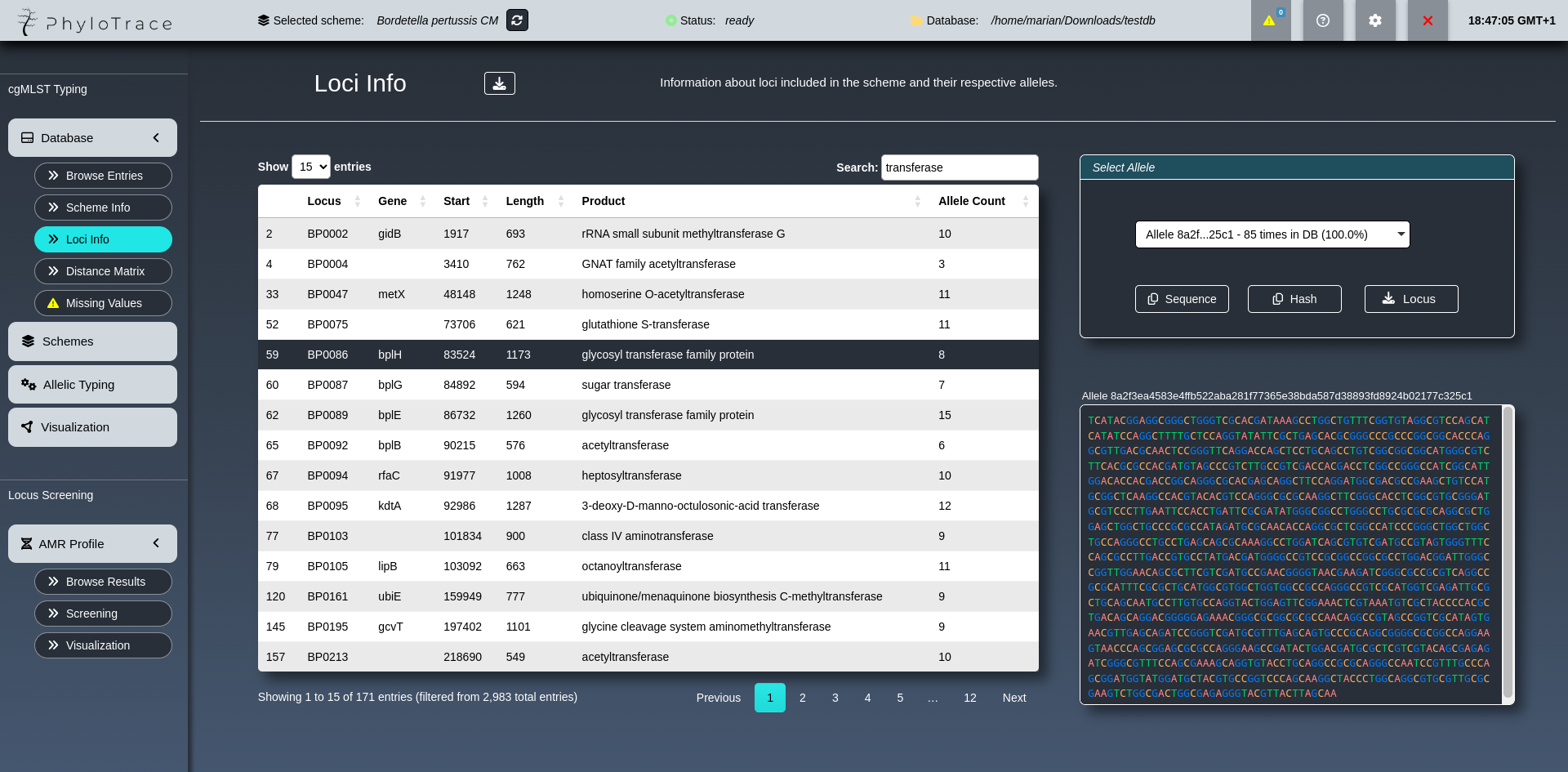
Task: Download the loci info table
Action: tap(499, 83)
